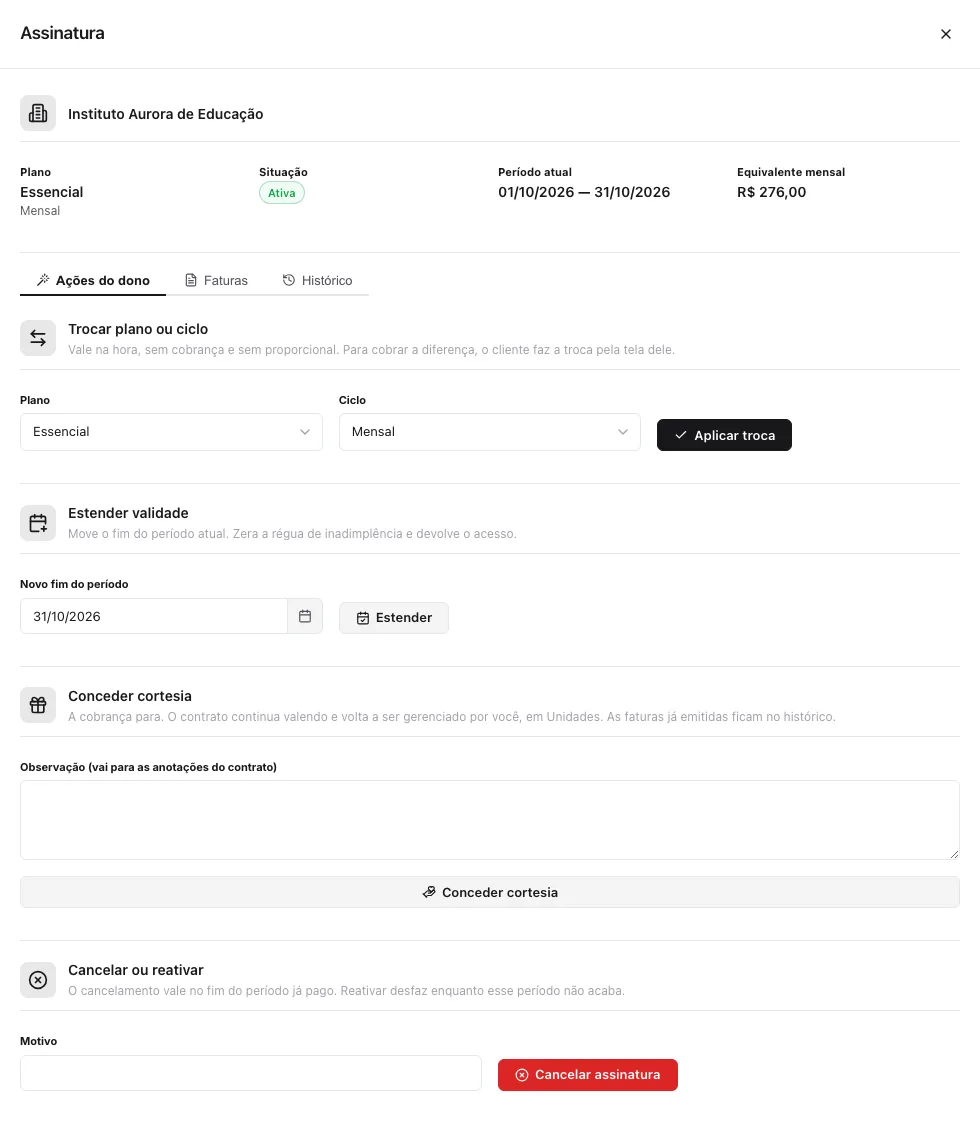Image resolution: width=980 pixels, height=1147 pixels.
Task: Click the calendar-plus icon beside Estender validade
Action: [x=38, y=523]
